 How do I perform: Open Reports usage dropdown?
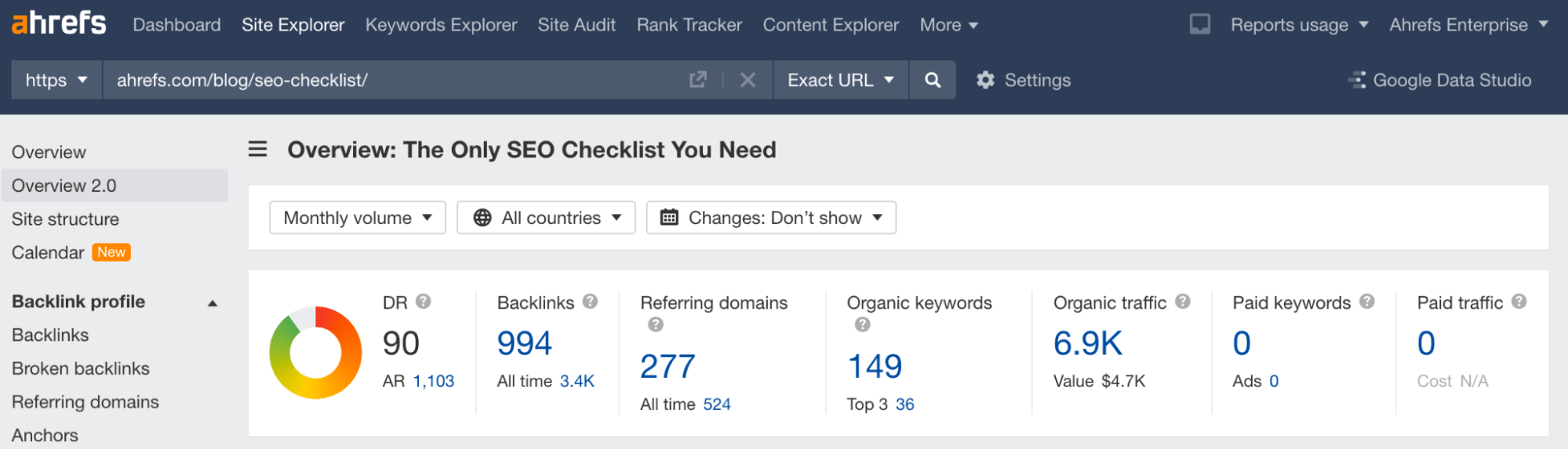pos(1299,25)
